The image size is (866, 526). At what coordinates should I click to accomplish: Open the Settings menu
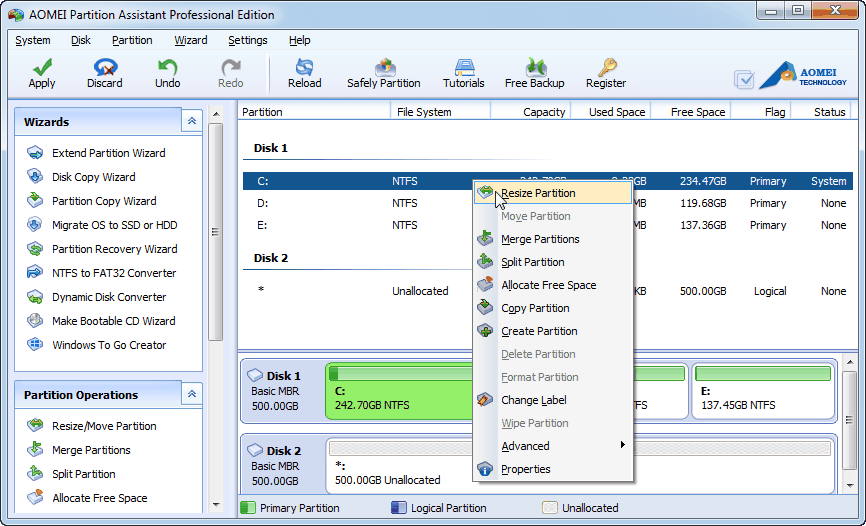point(247,40)
